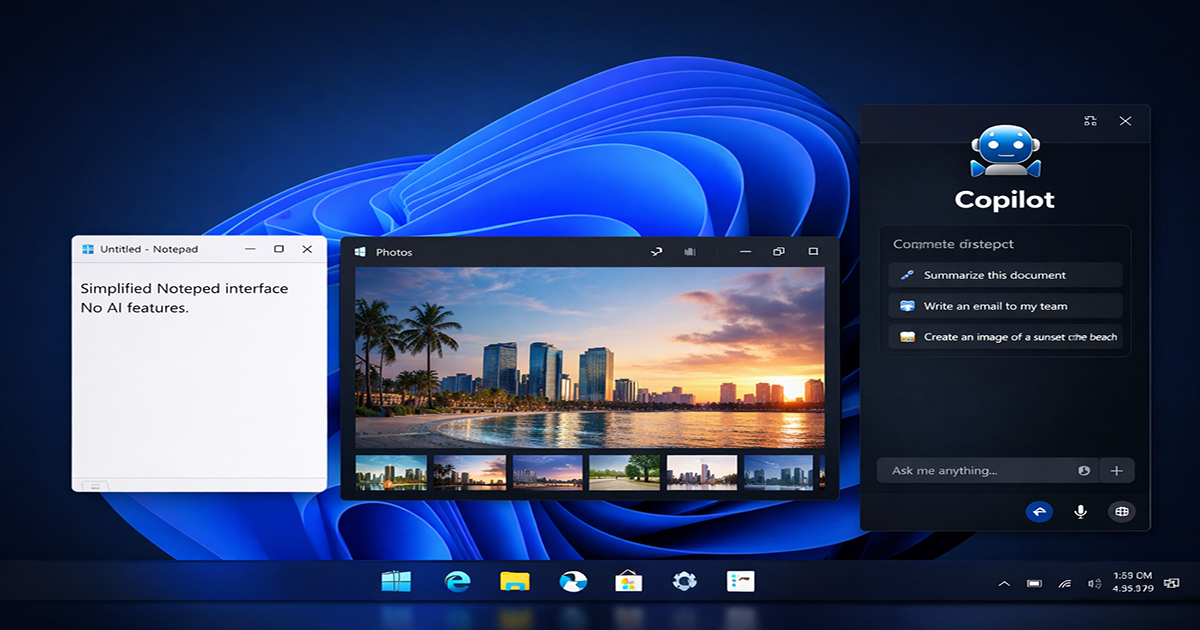This screenshot has height=630, width=1200.
Task: Click the microphone icon in Copilot
Action: coord(1080,512)
